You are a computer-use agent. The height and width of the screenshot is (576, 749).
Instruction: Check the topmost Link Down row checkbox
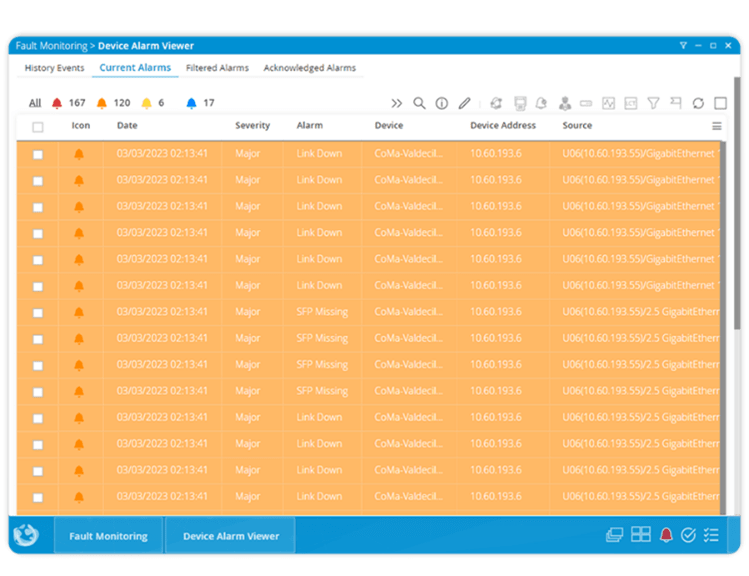tap(38, 155)
